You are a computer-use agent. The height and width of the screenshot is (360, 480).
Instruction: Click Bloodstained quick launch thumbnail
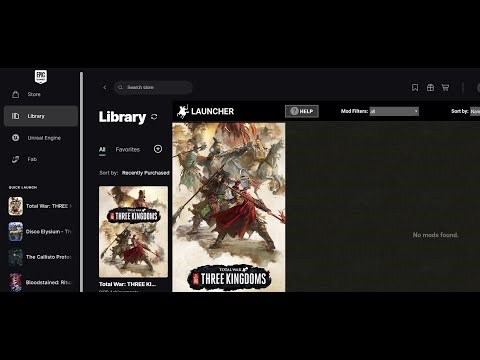pos(16,282)
